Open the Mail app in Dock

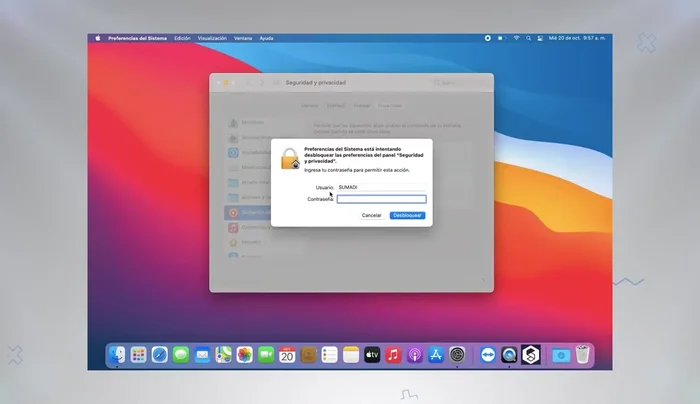(x=202, y=354)
